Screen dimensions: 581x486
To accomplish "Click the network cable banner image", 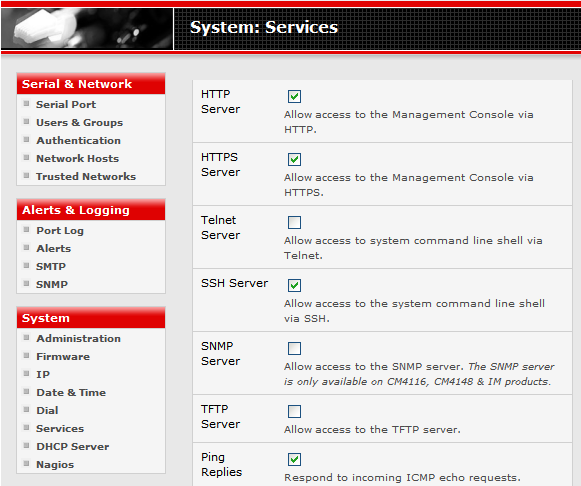I will (87, 29).
